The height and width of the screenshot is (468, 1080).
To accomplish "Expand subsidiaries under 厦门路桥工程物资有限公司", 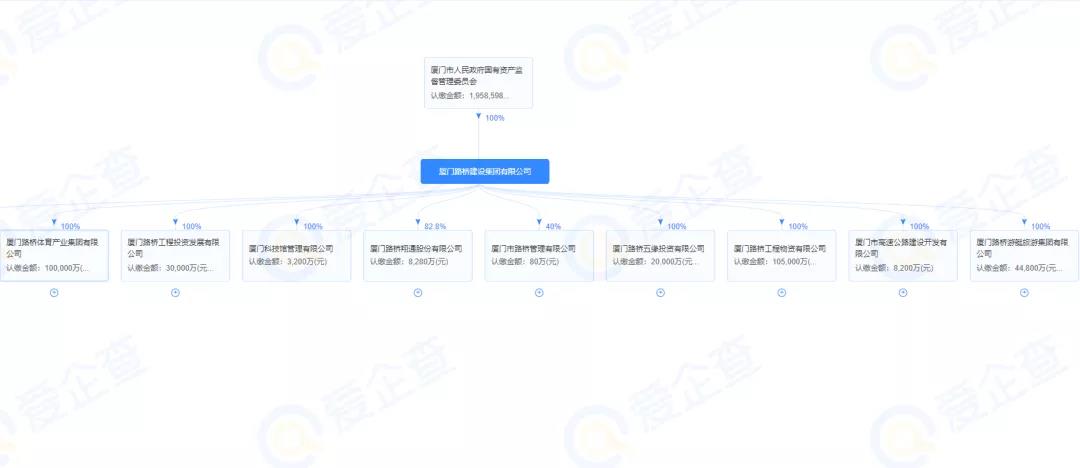I will (x=781, y=292).
